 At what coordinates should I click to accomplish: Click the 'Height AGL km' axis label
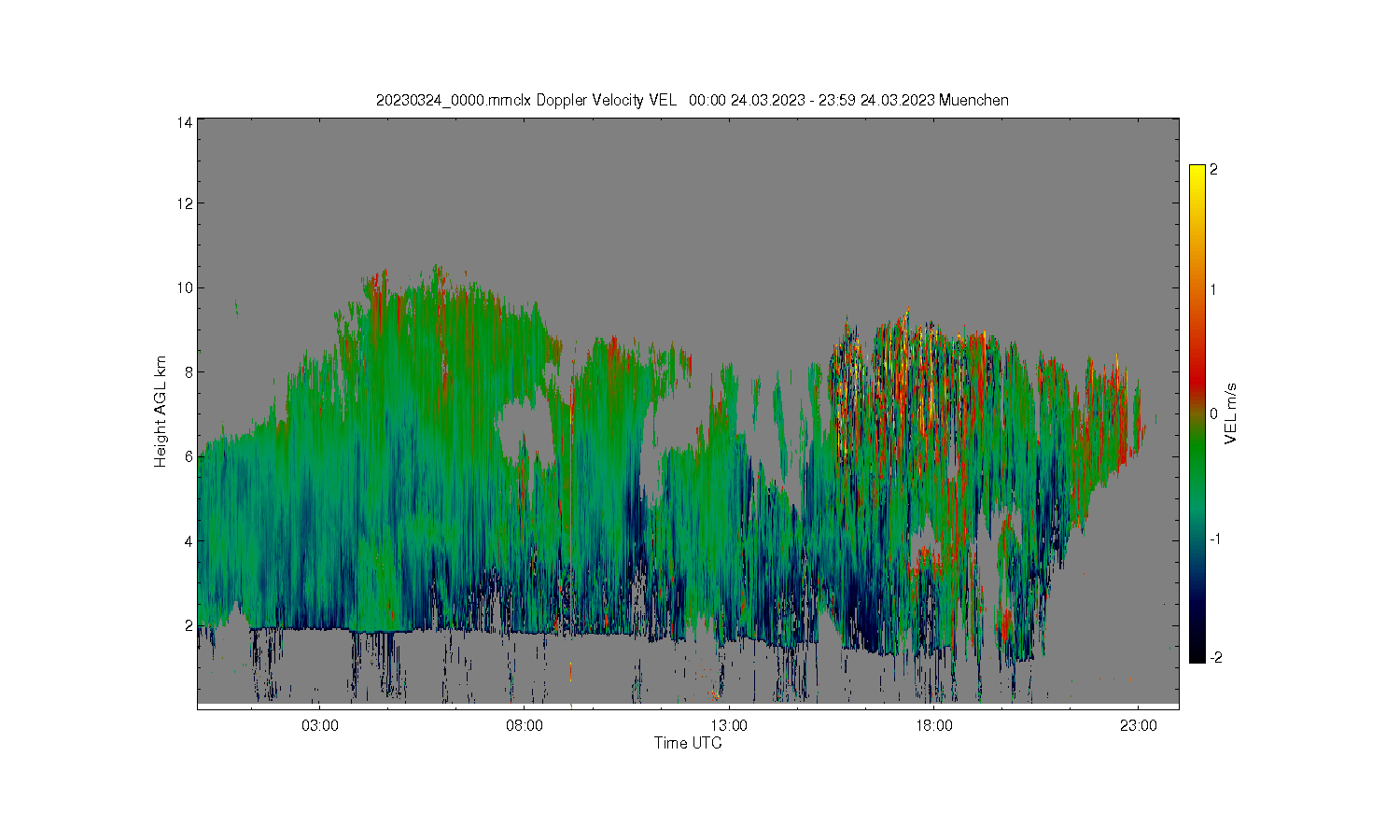[161, 412]
